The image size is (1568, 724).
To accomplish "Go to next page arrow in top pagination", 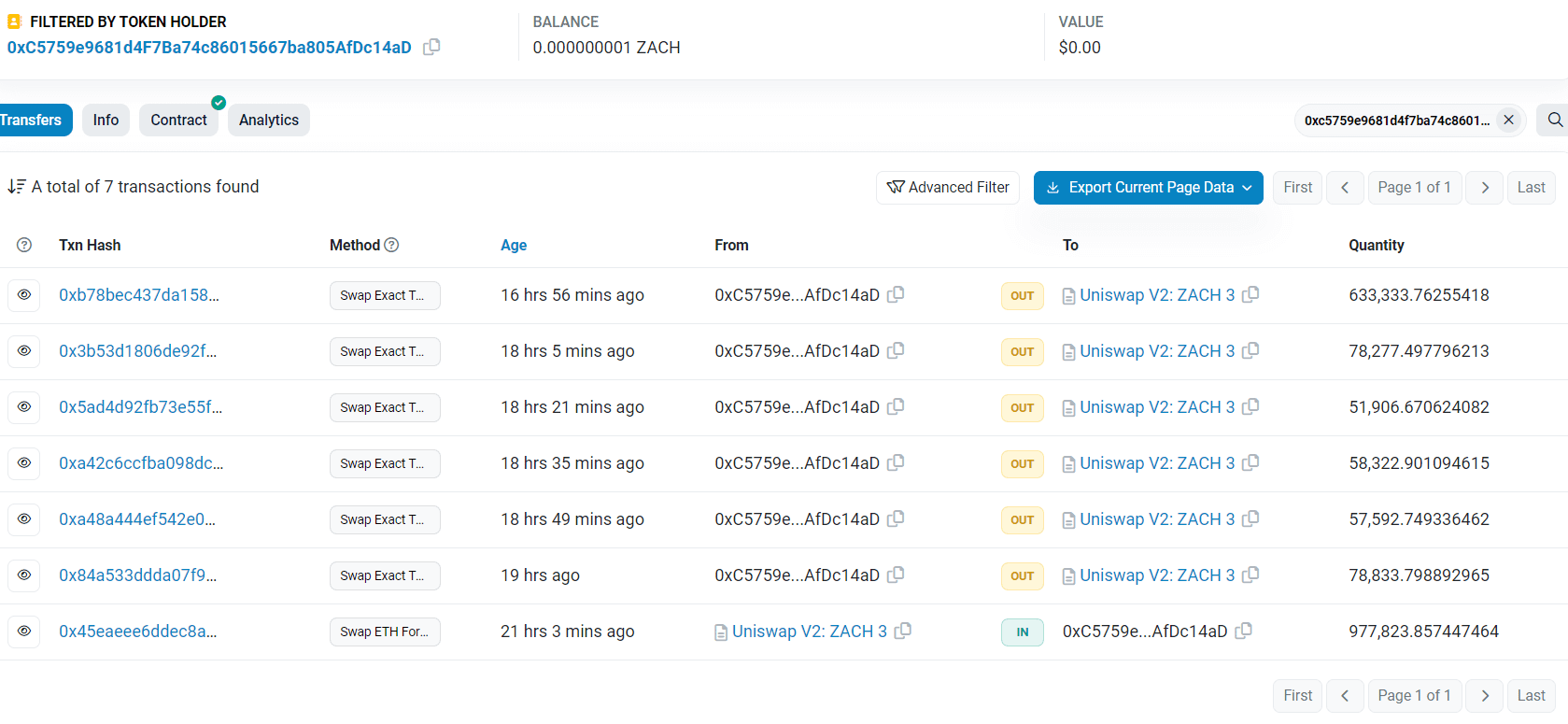I will (1485, 188).
